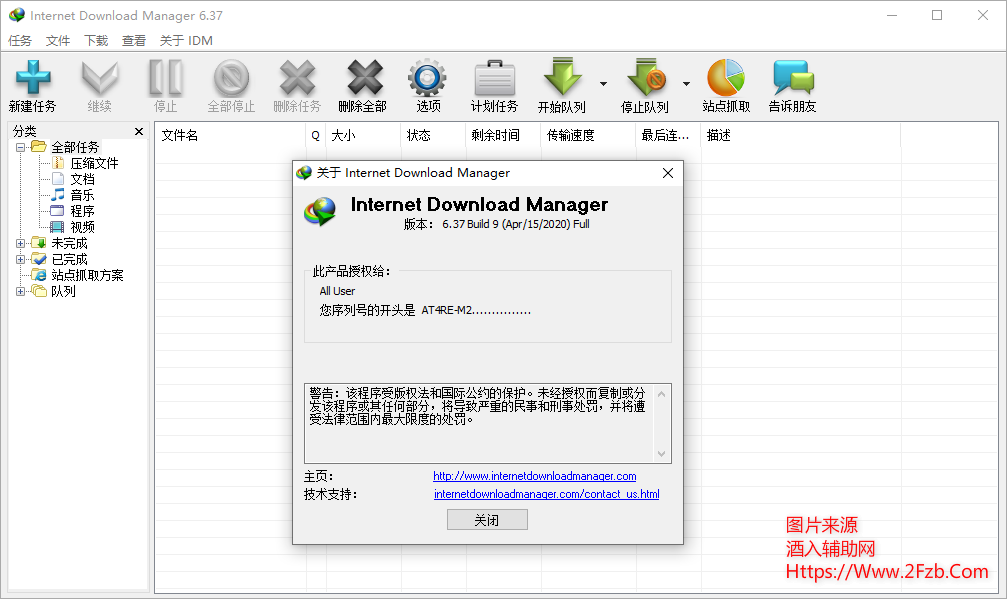Click the 开始队列 (start queue) icon
1007x599 pixels.
[x=562, y=79]
